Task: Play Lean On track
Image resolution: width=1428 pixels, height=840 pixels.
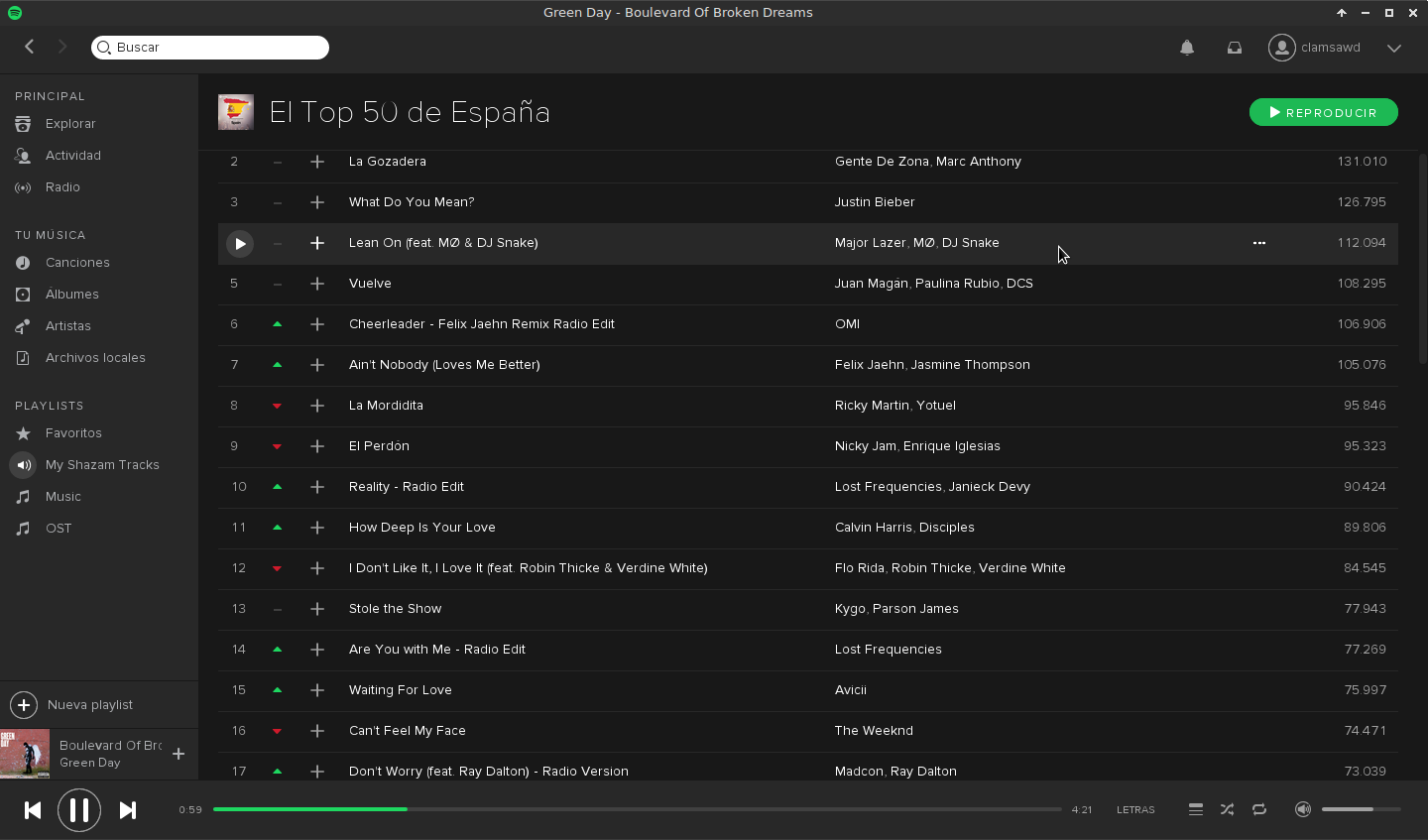Action: pos(240,243)
